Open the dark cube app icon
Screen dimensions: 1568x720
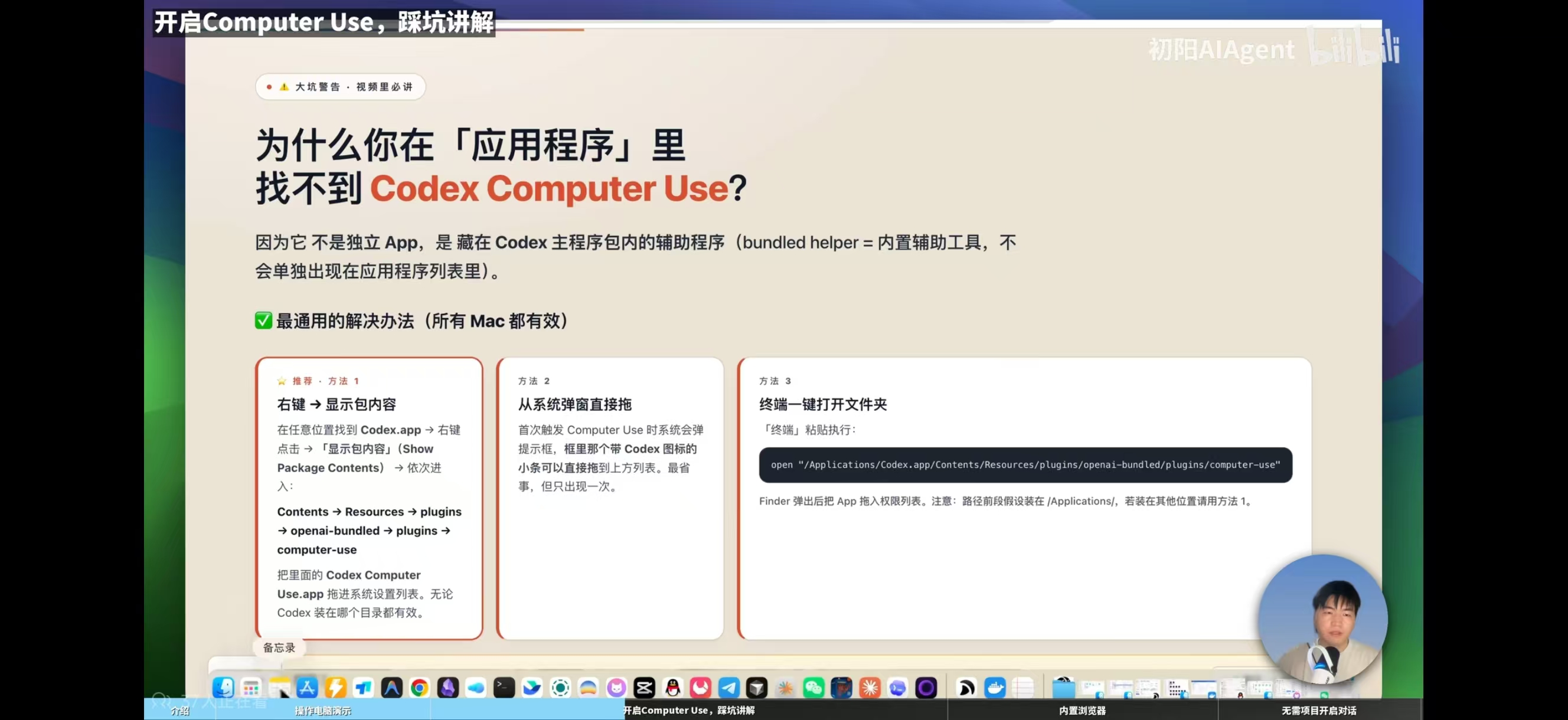point(757,688)
